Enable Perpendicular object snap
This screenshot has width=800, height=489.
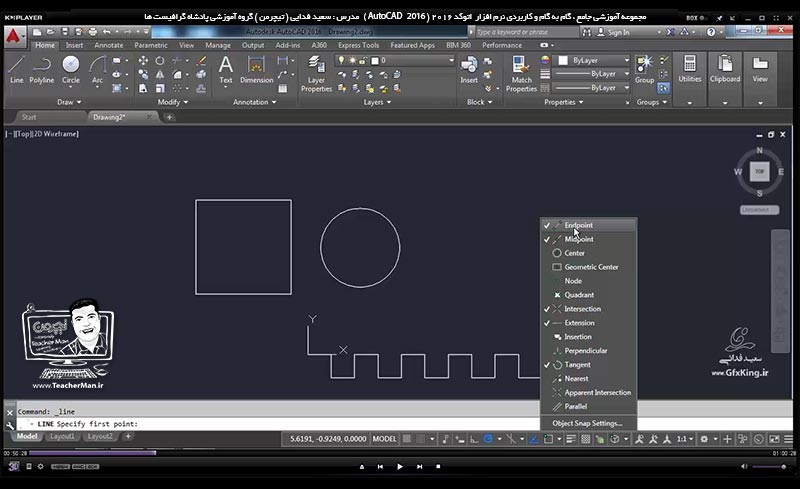pos(588,351)
